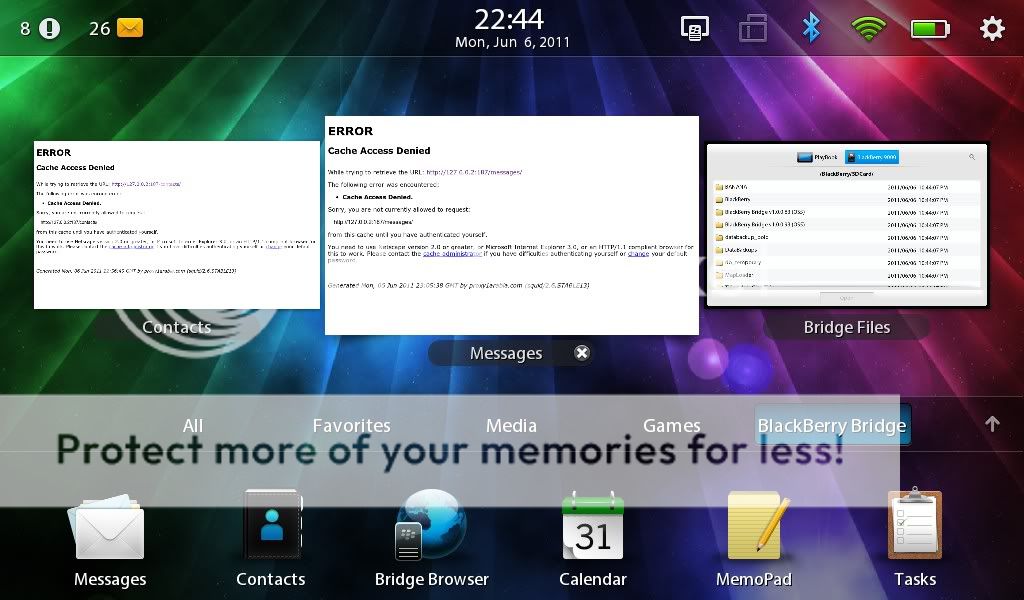Click the ERROR heading in Messages card
Viewport: 1024px width, 600px height.
click(351, 131)
